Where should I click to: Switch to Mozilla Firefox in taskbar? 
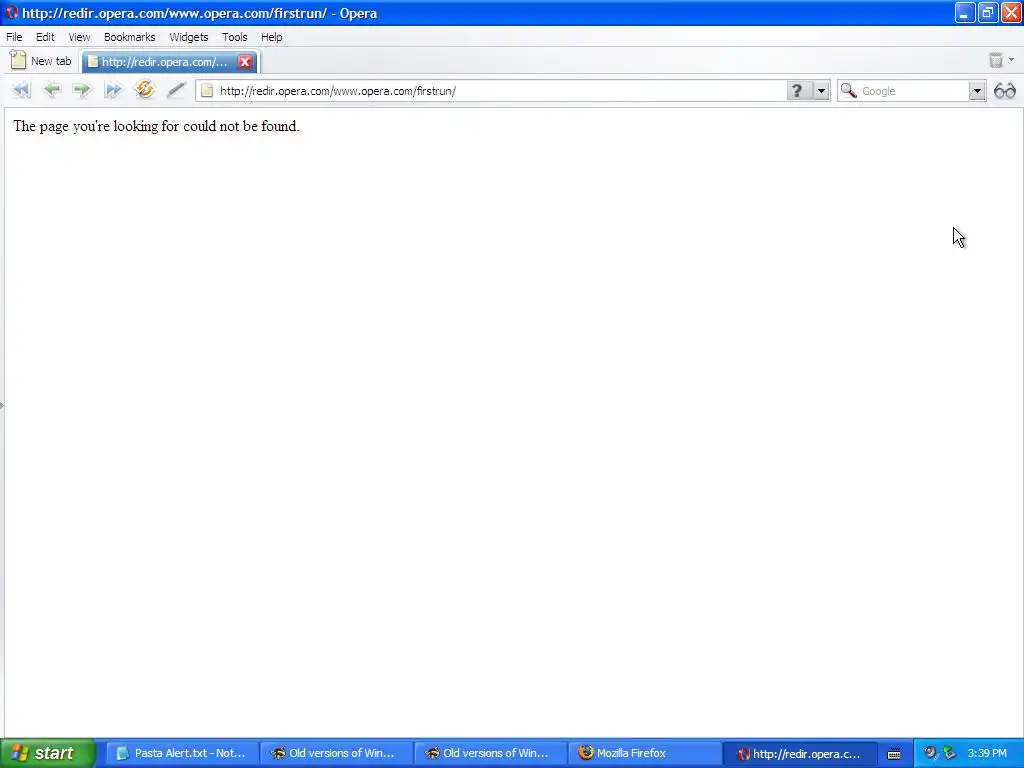[645, 753]
